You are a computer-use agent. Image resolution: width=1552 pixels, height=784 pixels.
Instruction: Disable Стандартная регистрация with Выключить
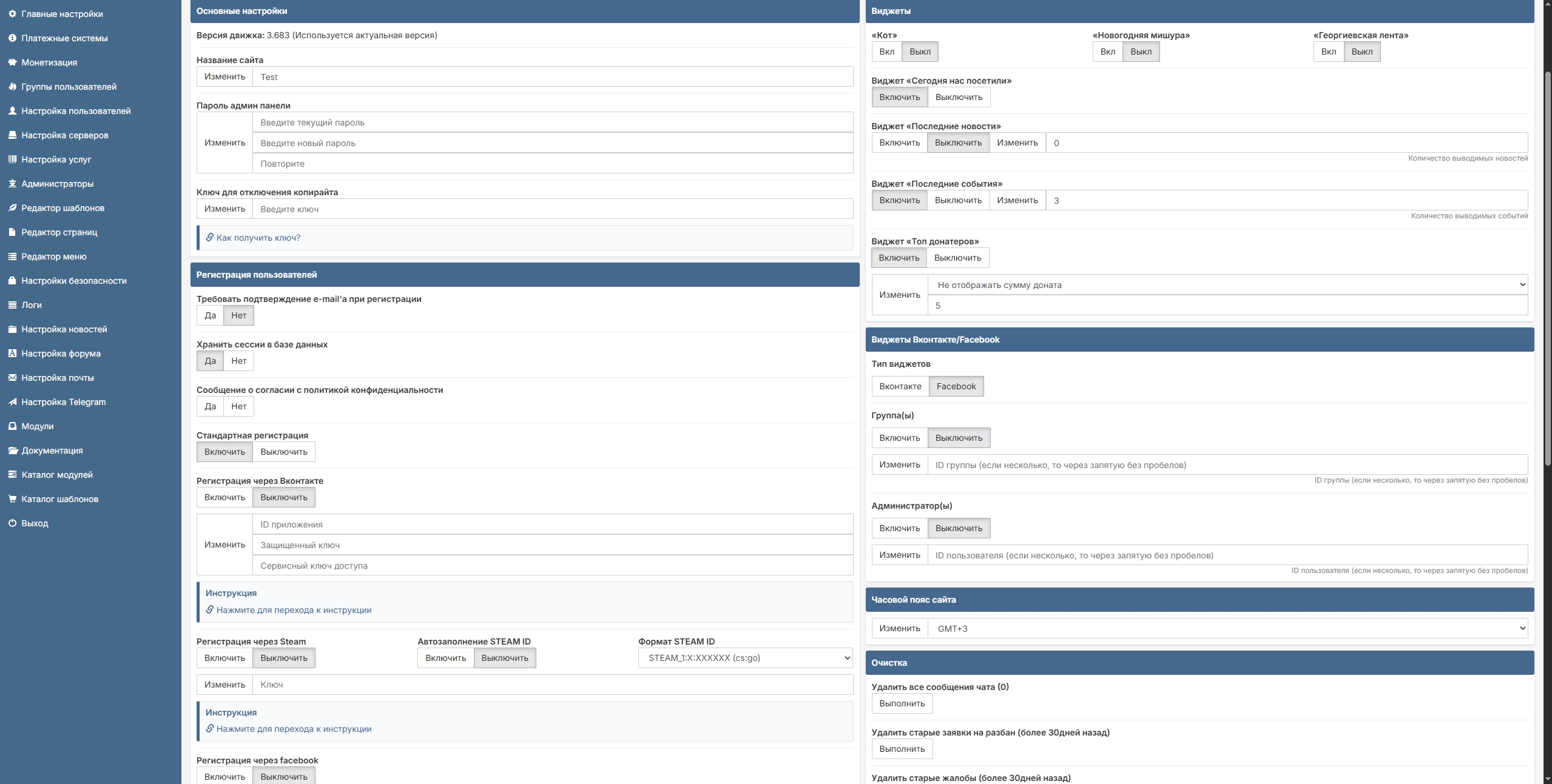point(283,452)
